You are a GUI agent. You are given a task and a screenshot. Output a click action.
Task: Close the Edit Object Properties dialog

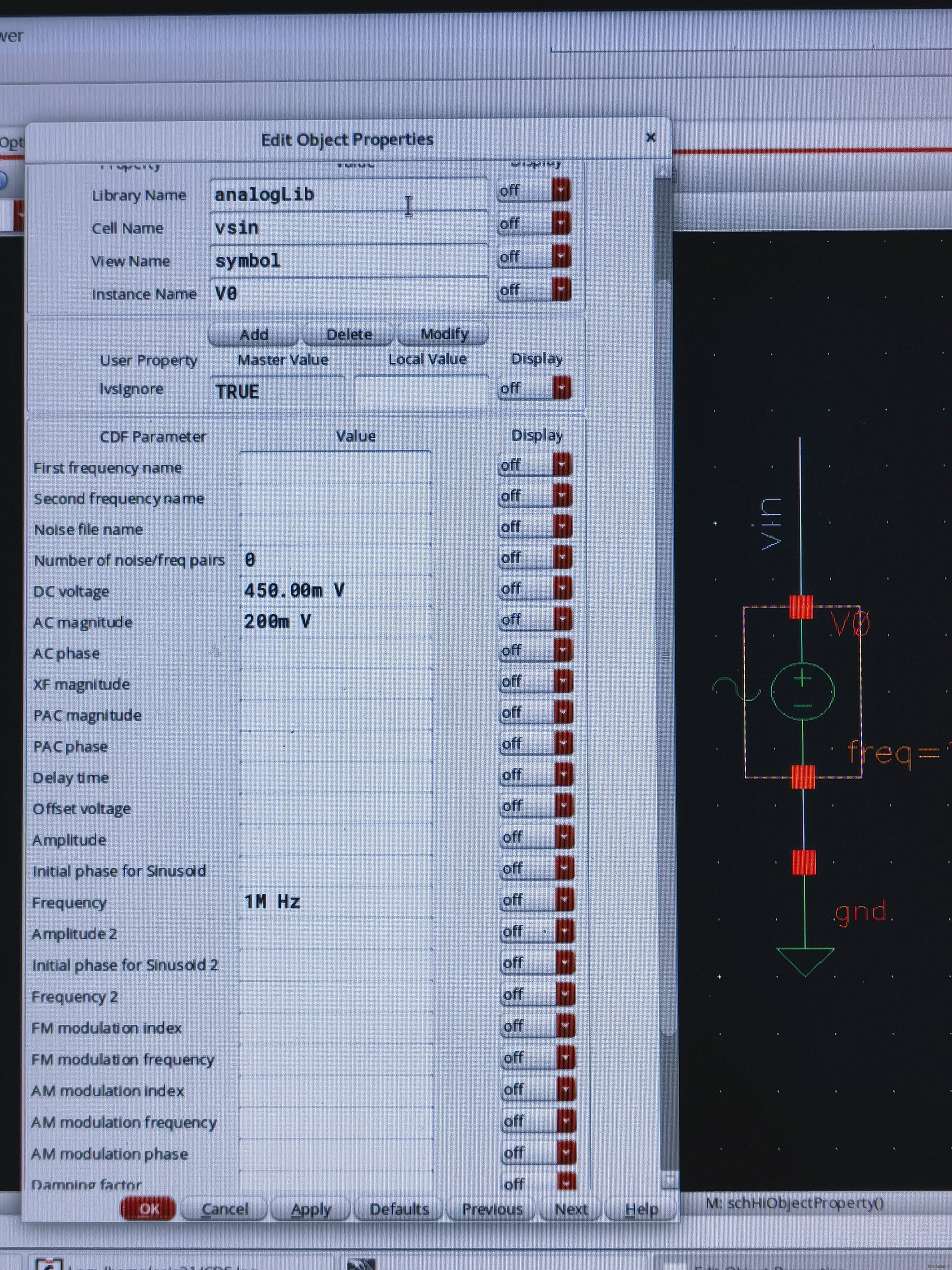click(650, 138)
